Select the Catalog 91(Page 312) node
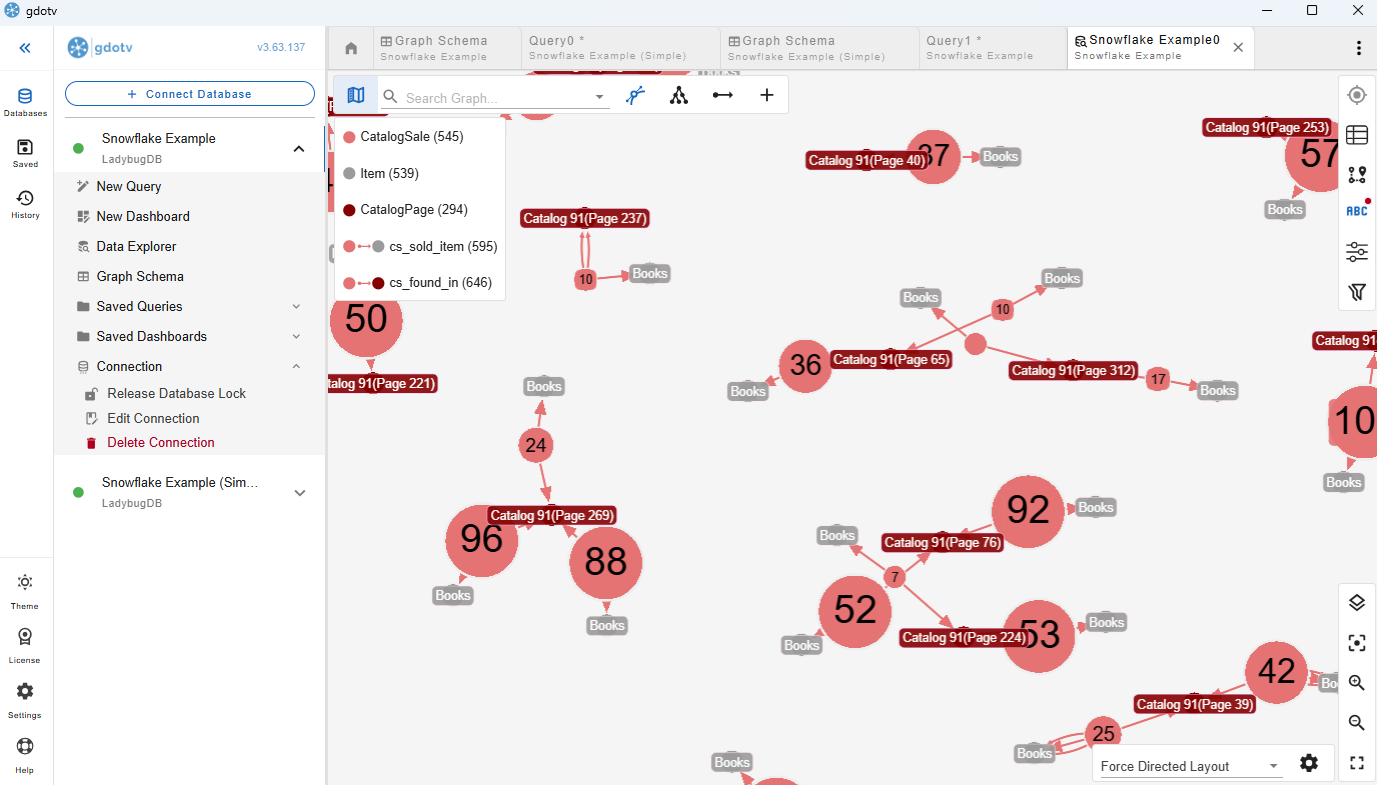The height and width of the screenshot is (785, 1377). pyautogui.click(x=1073, y=371)
